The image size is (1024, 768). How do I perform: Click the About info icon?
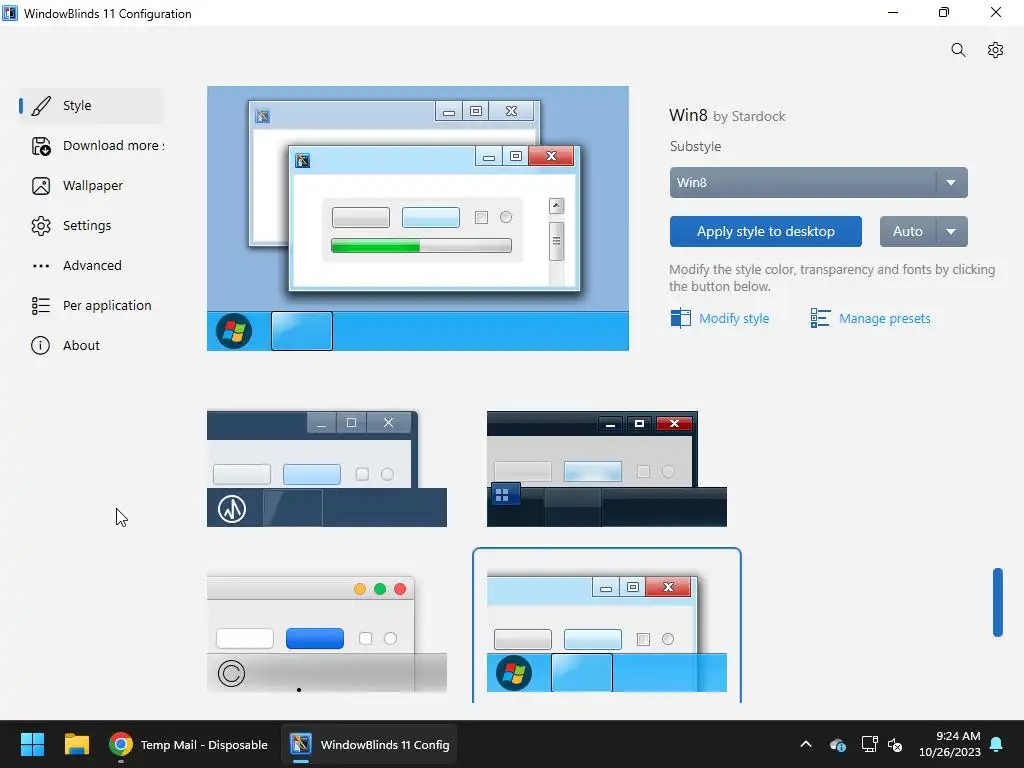pyautogui.click(x=40, y=345)
